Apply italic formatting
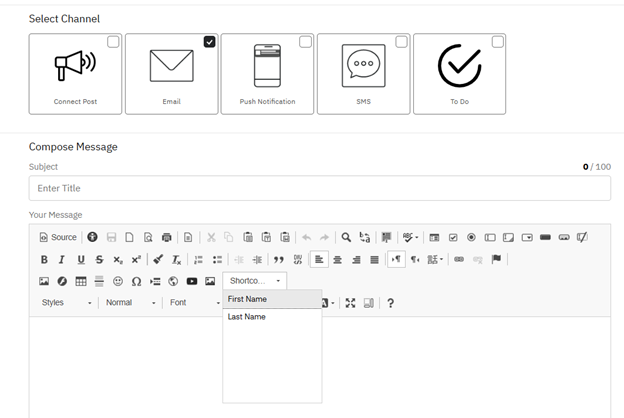 click(x=63, y=260)
